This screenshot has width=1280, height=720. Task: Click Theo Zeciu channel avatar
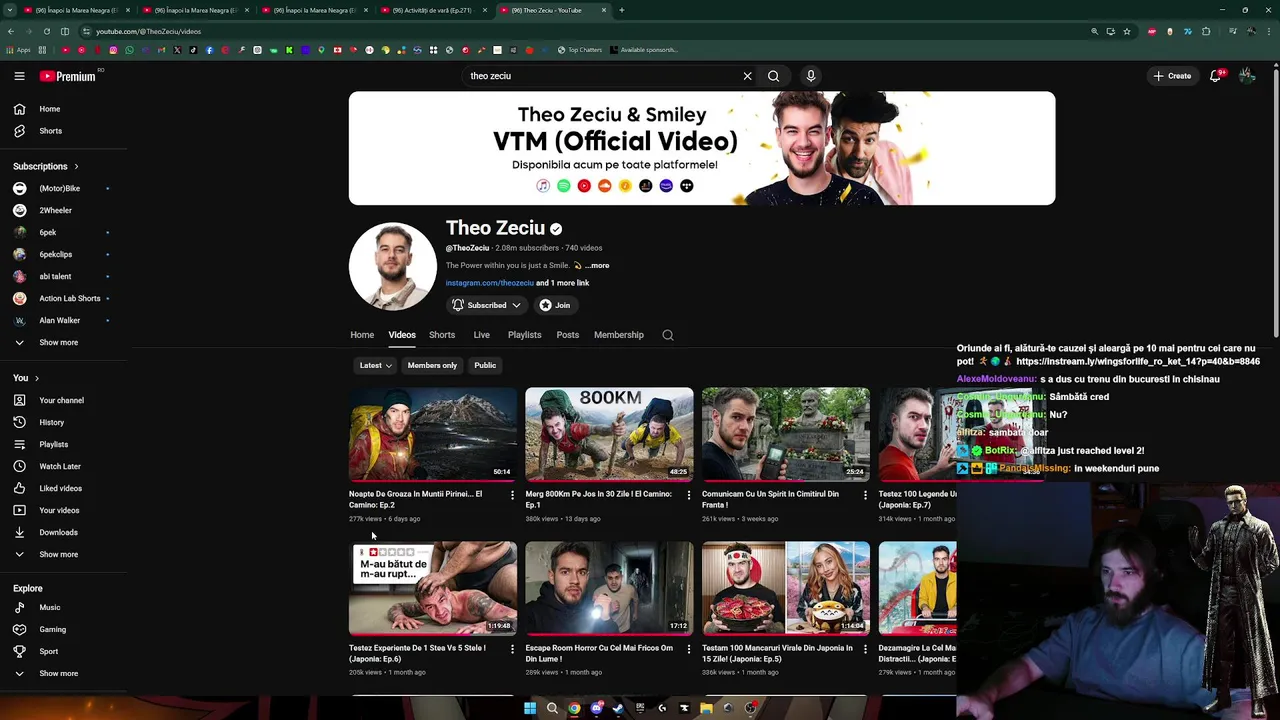coord(393,267)
